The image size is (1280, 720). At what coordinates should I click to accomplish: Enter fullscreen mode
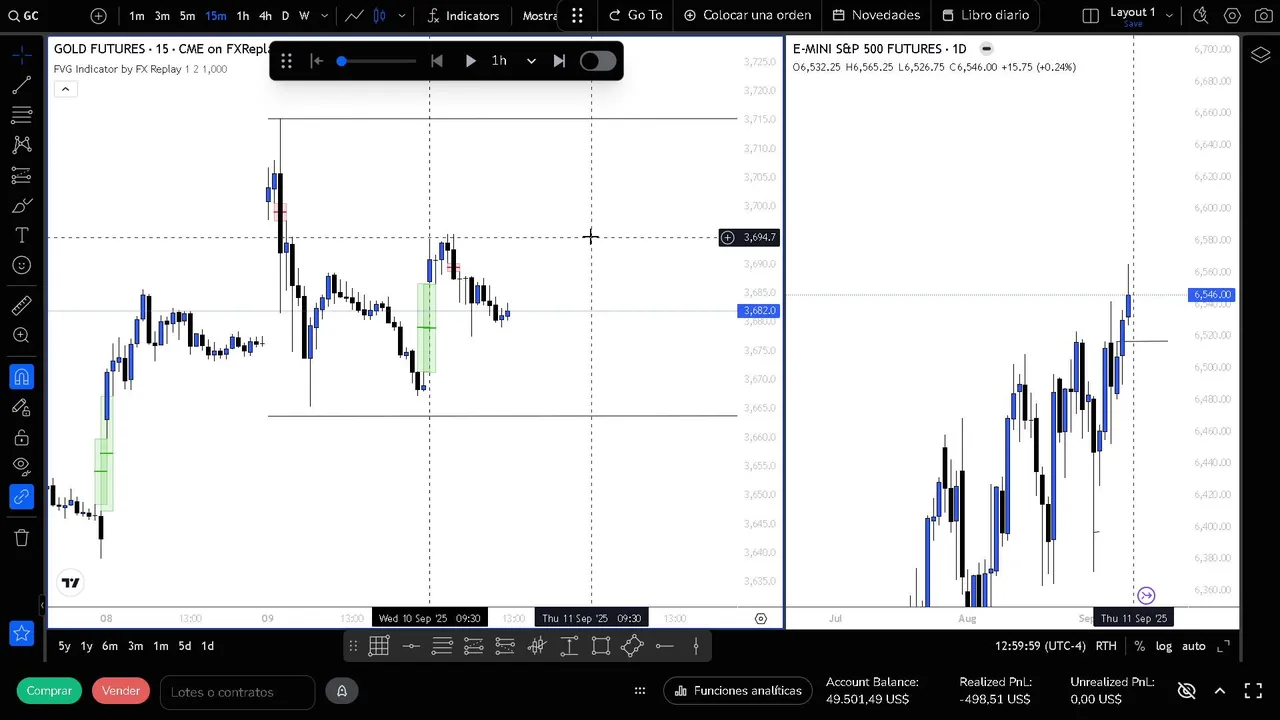(x=1253, y=691)
